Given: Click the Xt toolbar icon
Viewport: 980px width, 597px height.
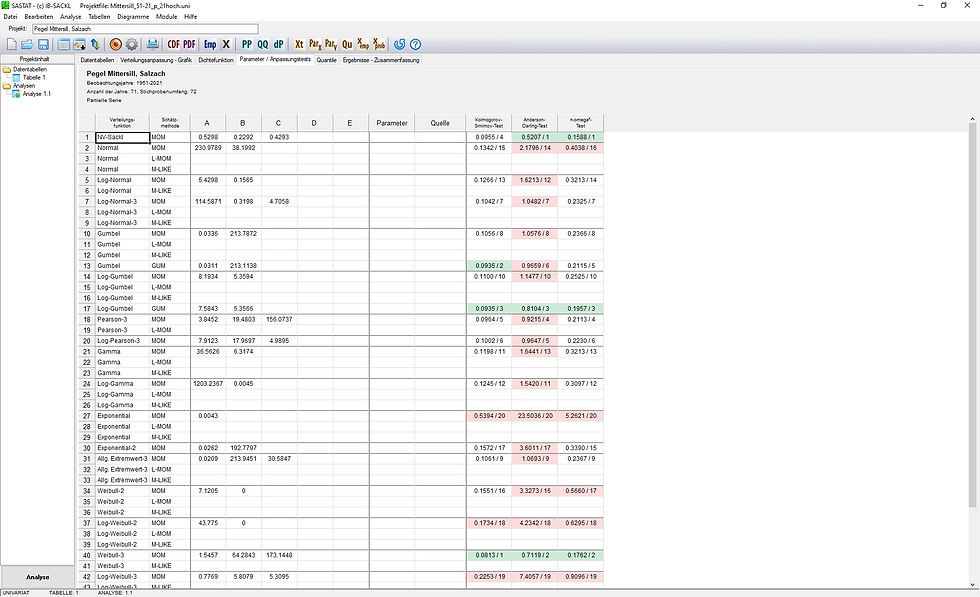Looking at the screenshot, I should point(299,44).
